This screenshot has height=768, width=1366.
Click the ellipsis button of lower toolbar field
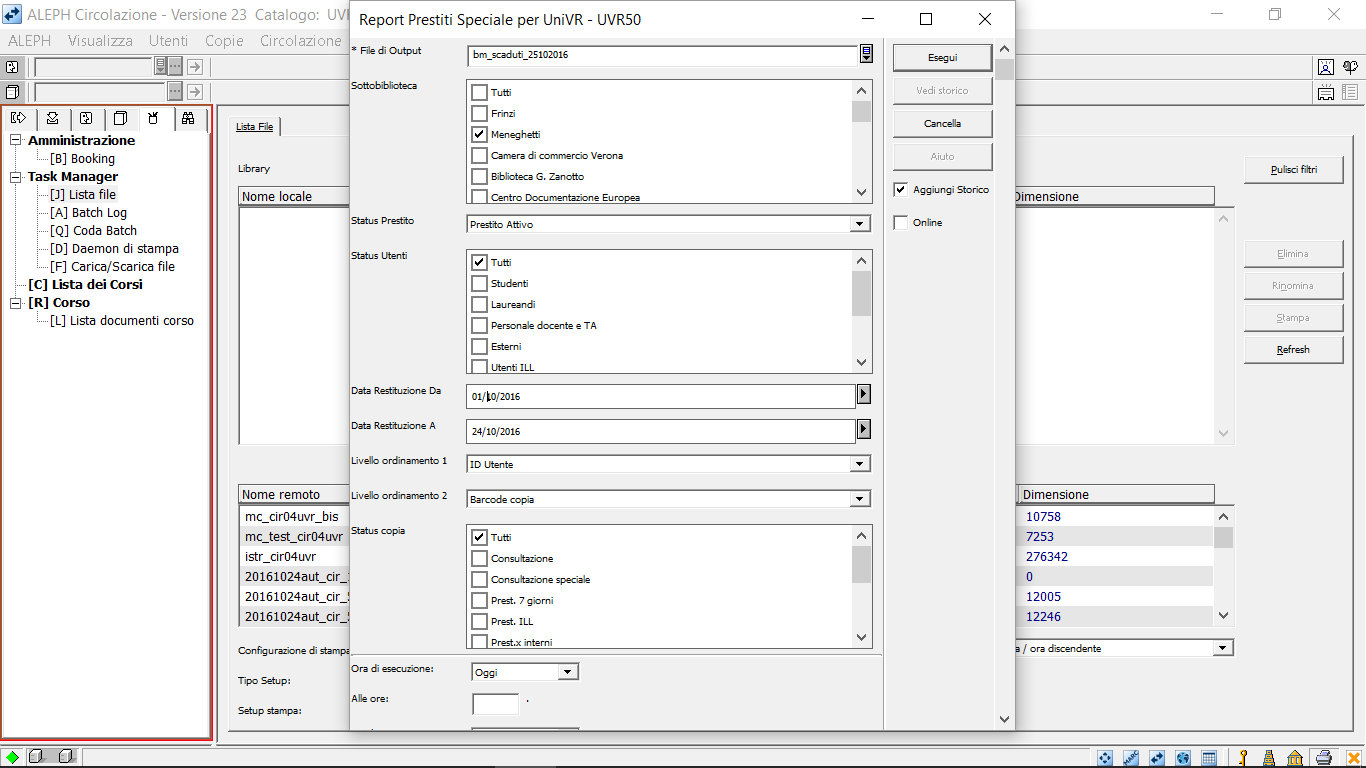pyautogui.click(x=175, y=92)
